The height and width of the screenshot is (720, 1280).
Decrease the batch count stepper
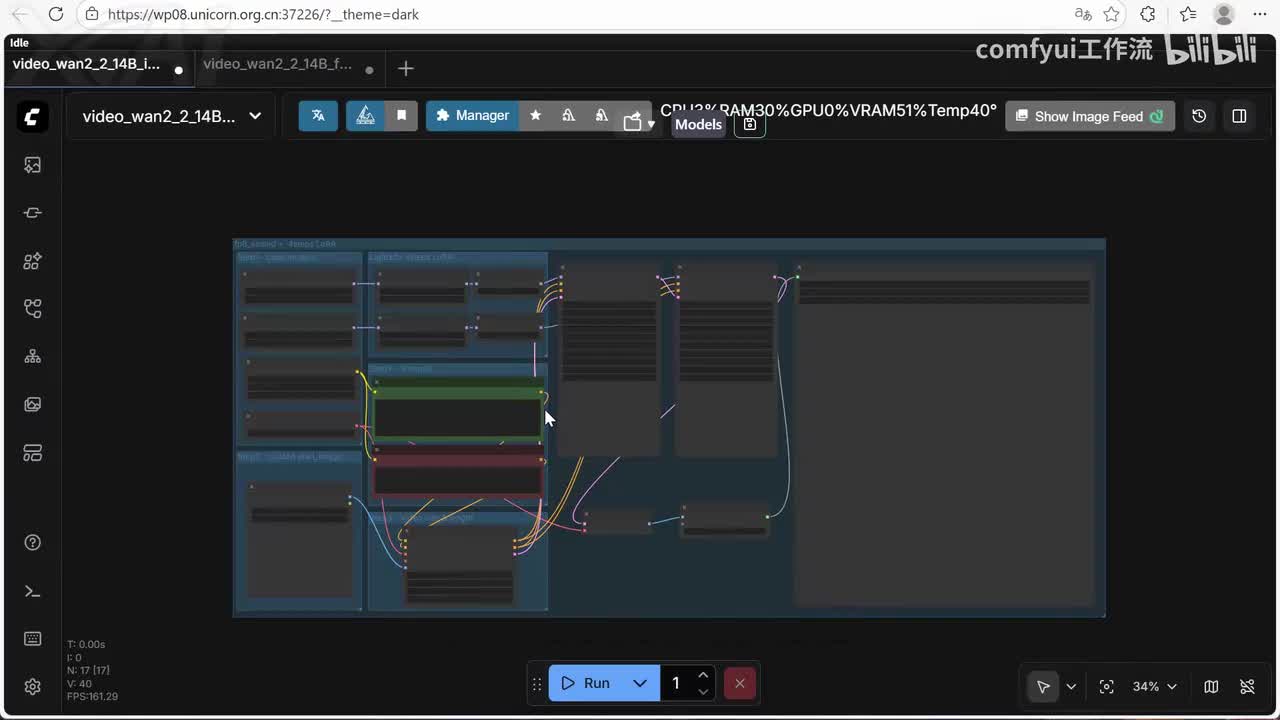pyautogui.click(x=703, y=691)
